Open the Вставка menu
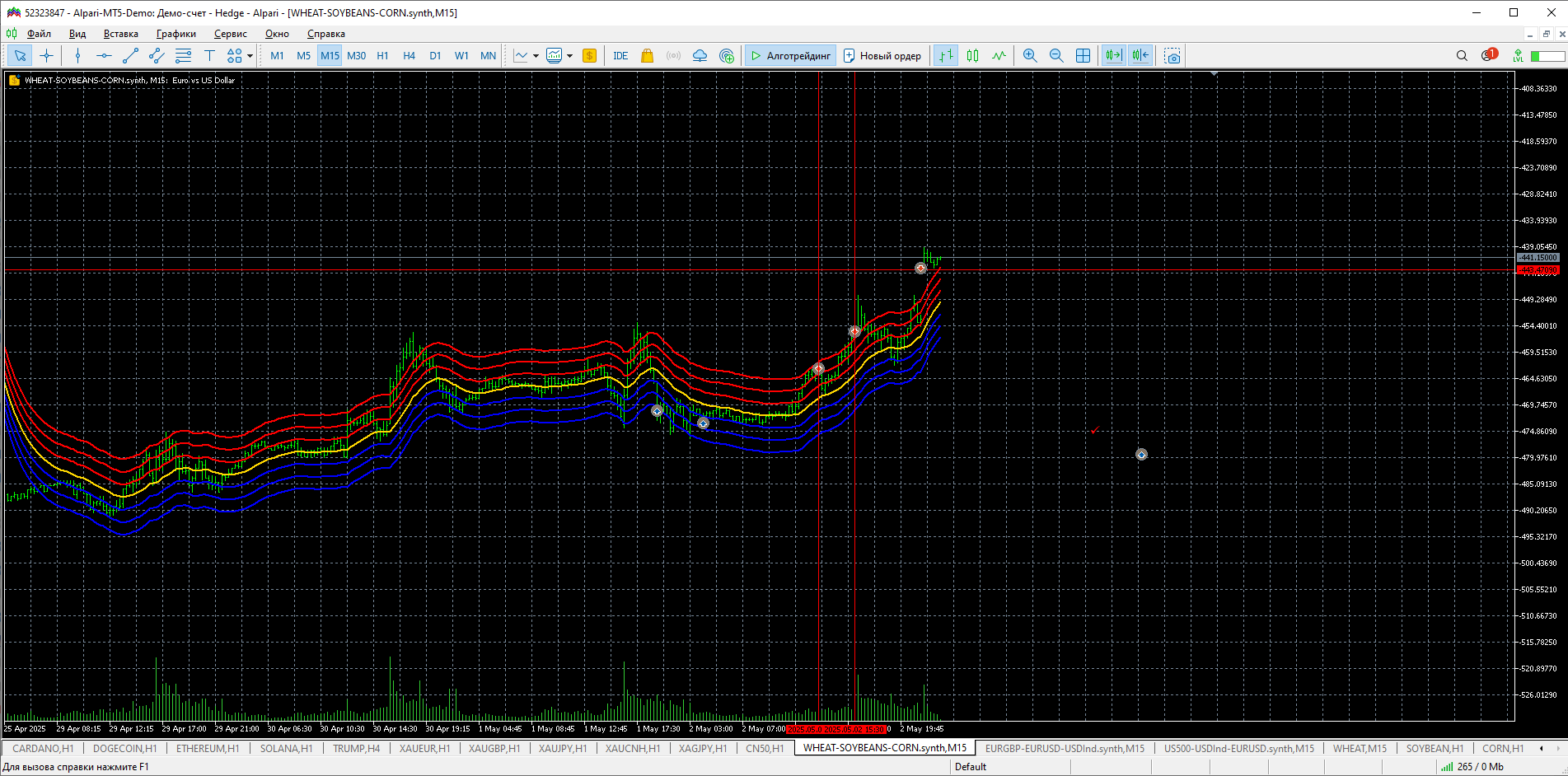This screenshot has height=776, width=1568. click(121, 34)
